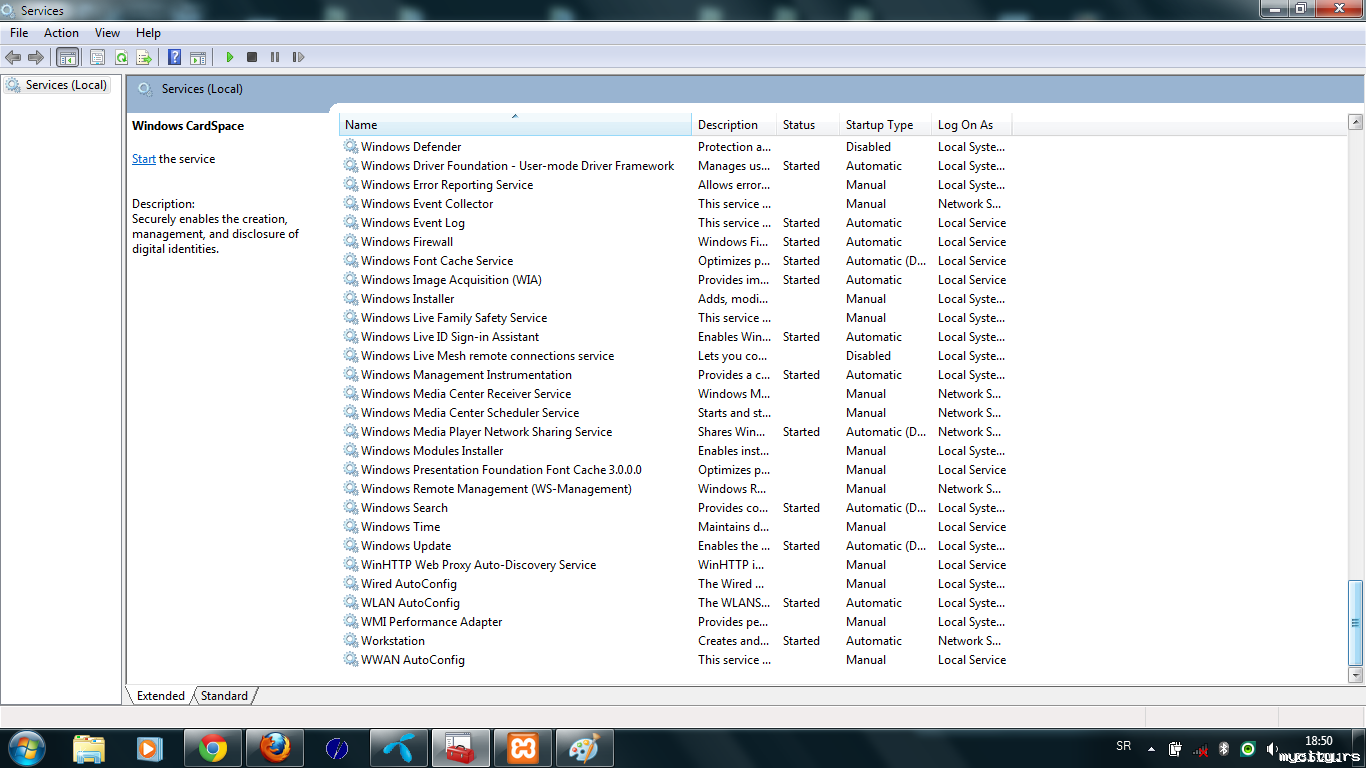Click the green Start Service play icon
The width and height of the screenshot is (1366, 768).
coord(229,57)
